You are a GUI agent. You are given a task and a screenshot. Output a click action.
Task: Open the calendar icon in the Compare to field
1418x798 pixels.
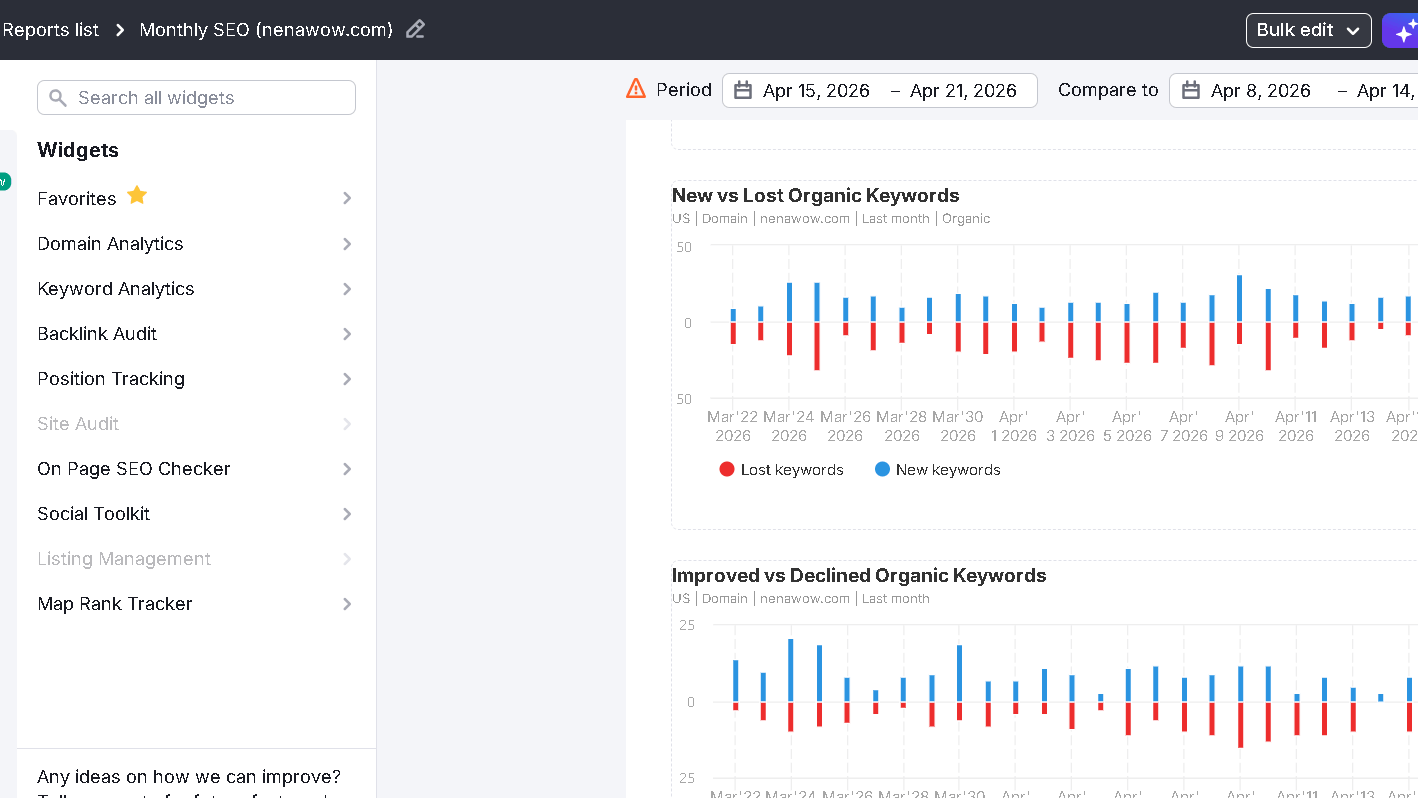(1188, 89)
